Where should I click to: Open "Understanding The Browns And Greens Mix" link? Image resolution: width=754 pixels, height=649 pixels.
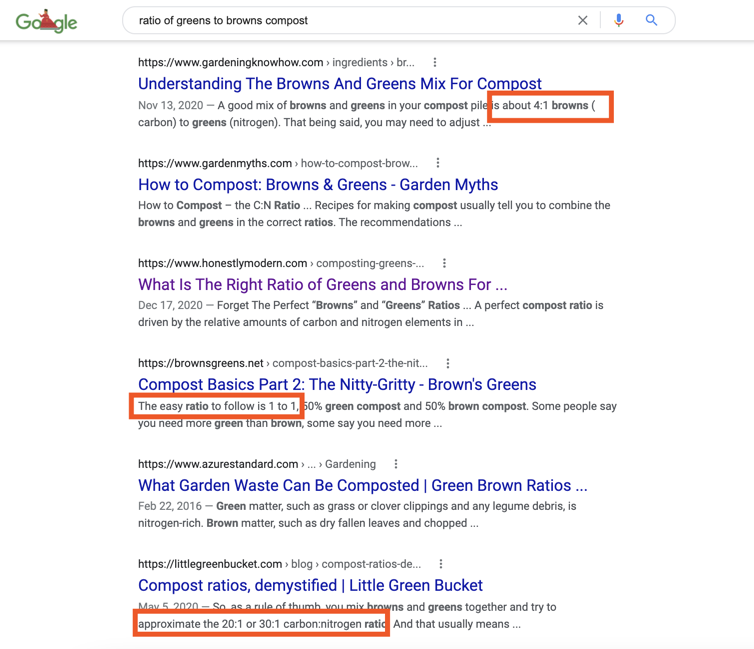coord(340,84)
